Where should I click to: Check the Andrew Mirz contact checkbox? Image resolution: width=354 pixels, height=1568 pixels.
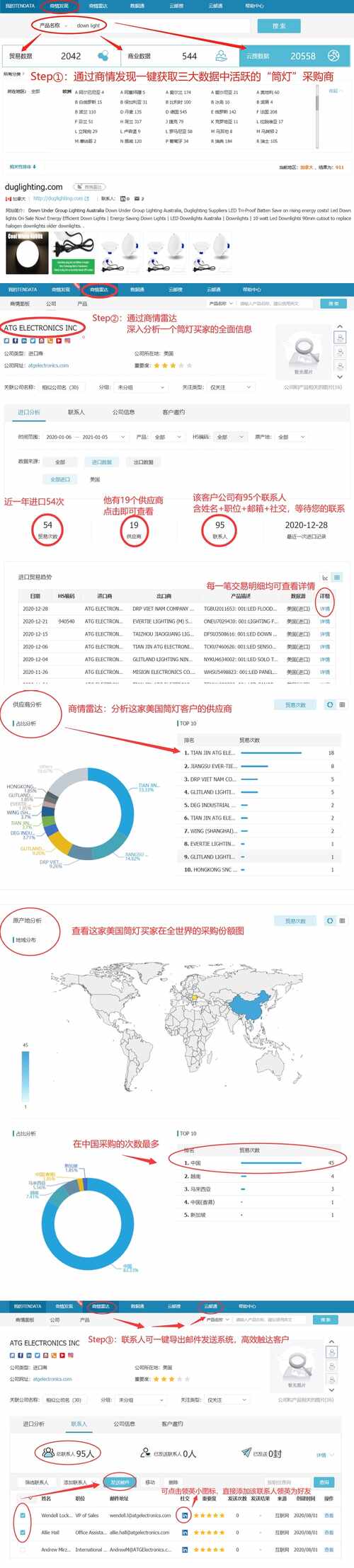tap(23, 1550)
